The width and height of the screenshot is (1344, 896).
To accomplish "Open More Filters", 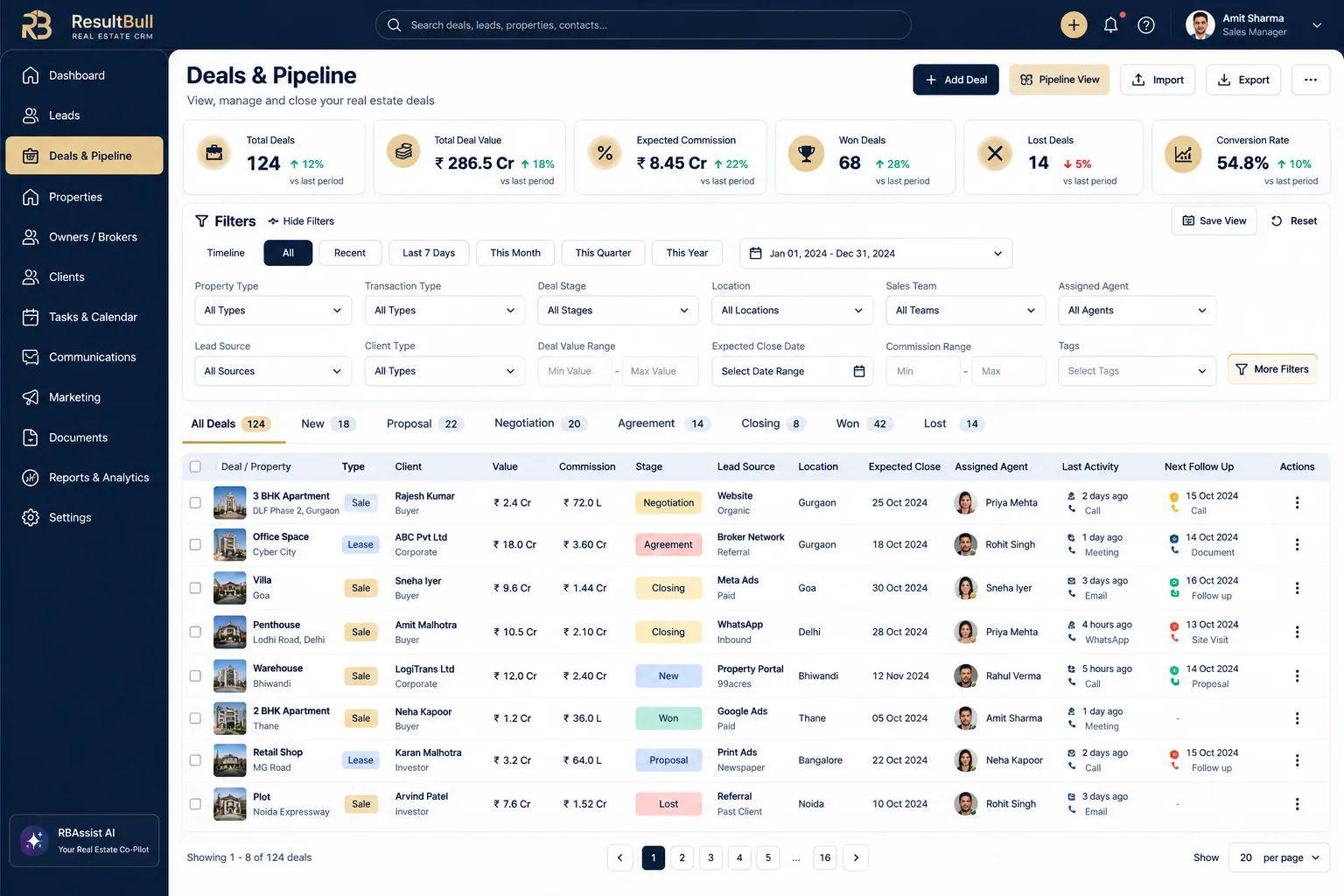I will pos(1272,369).
